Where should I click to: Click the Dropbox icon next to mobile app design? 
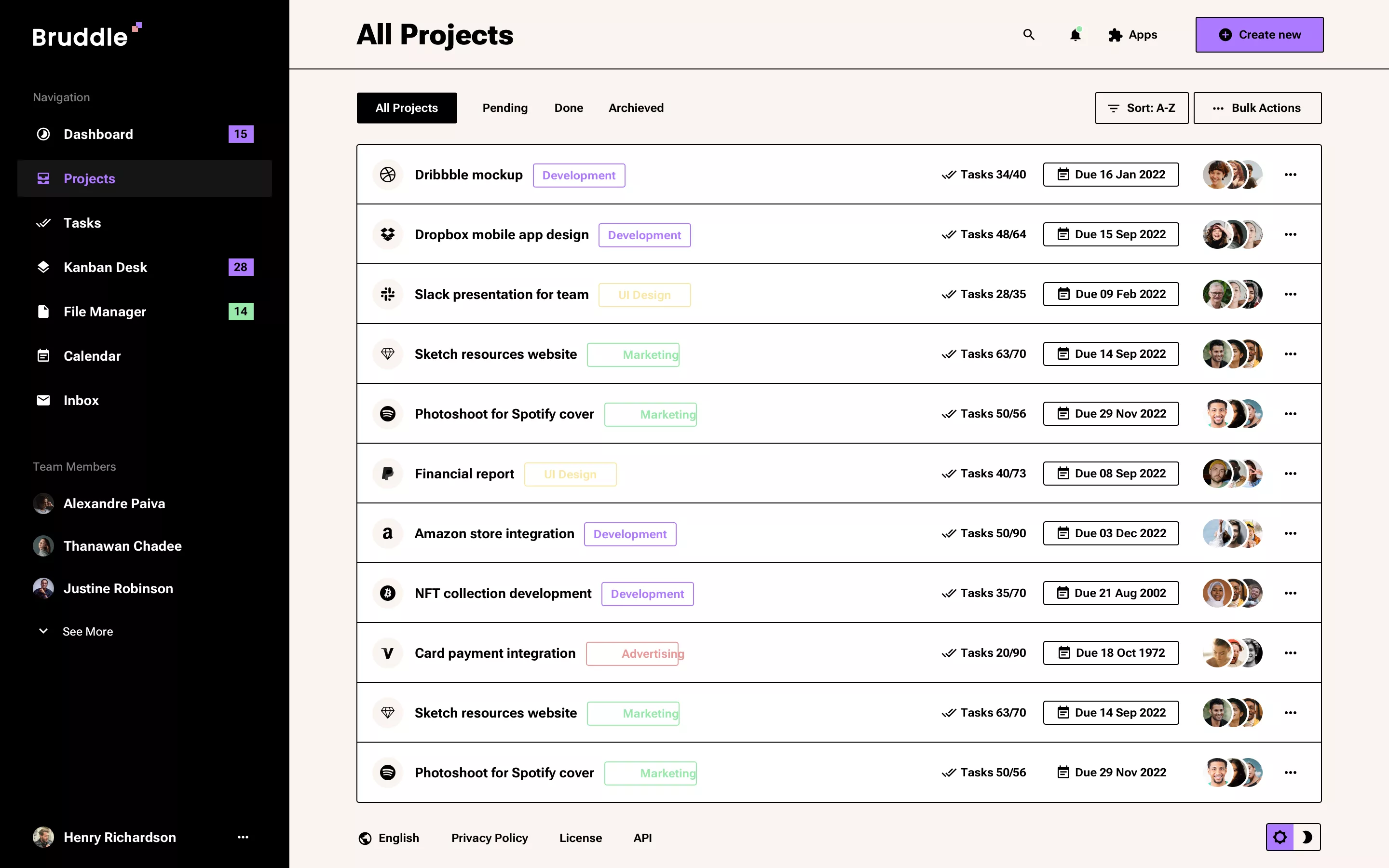[x=388, y=234]
